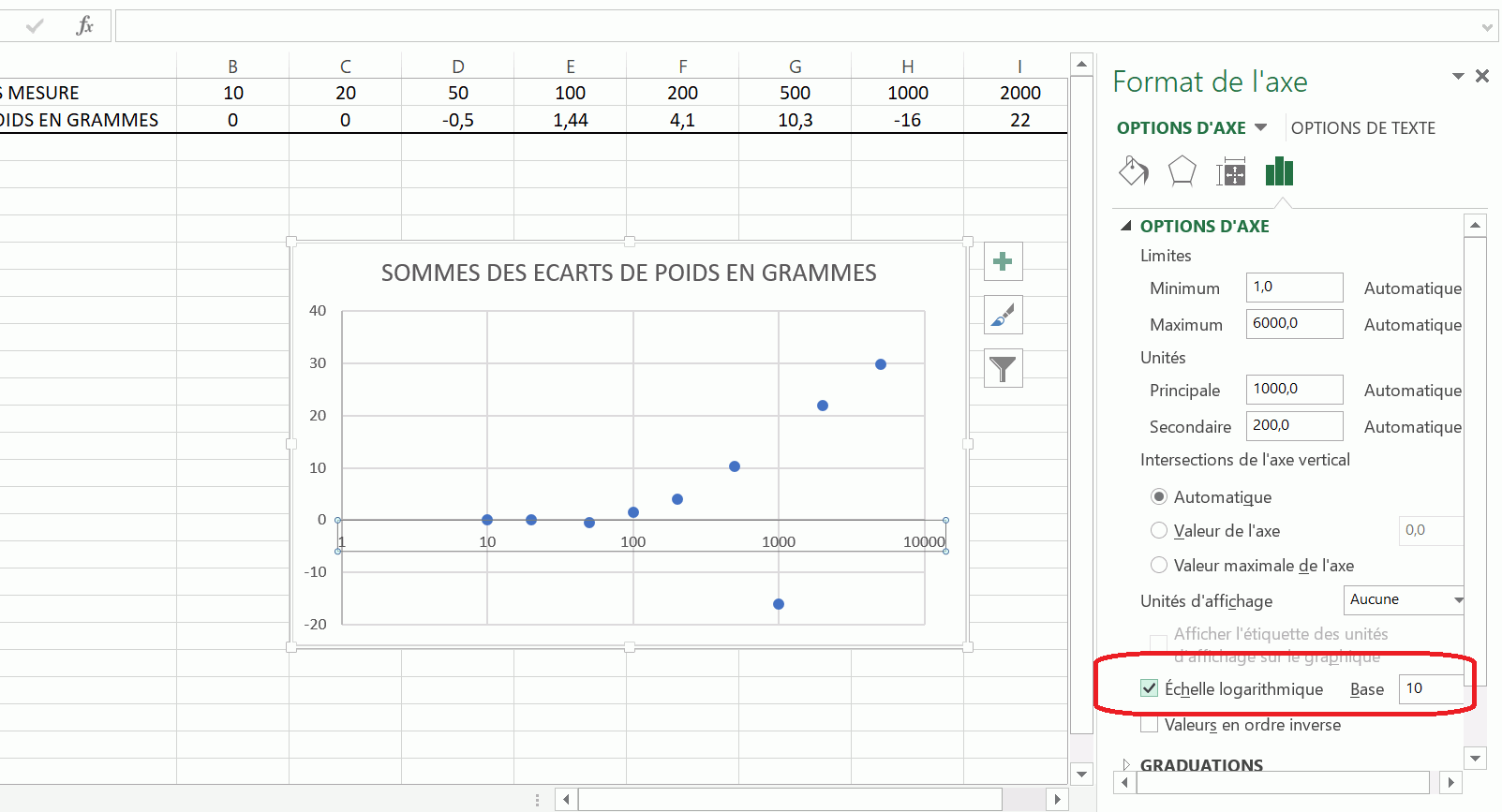
Task: Click the pane horizontal scroll right arrow
Action: point(1451,782)
